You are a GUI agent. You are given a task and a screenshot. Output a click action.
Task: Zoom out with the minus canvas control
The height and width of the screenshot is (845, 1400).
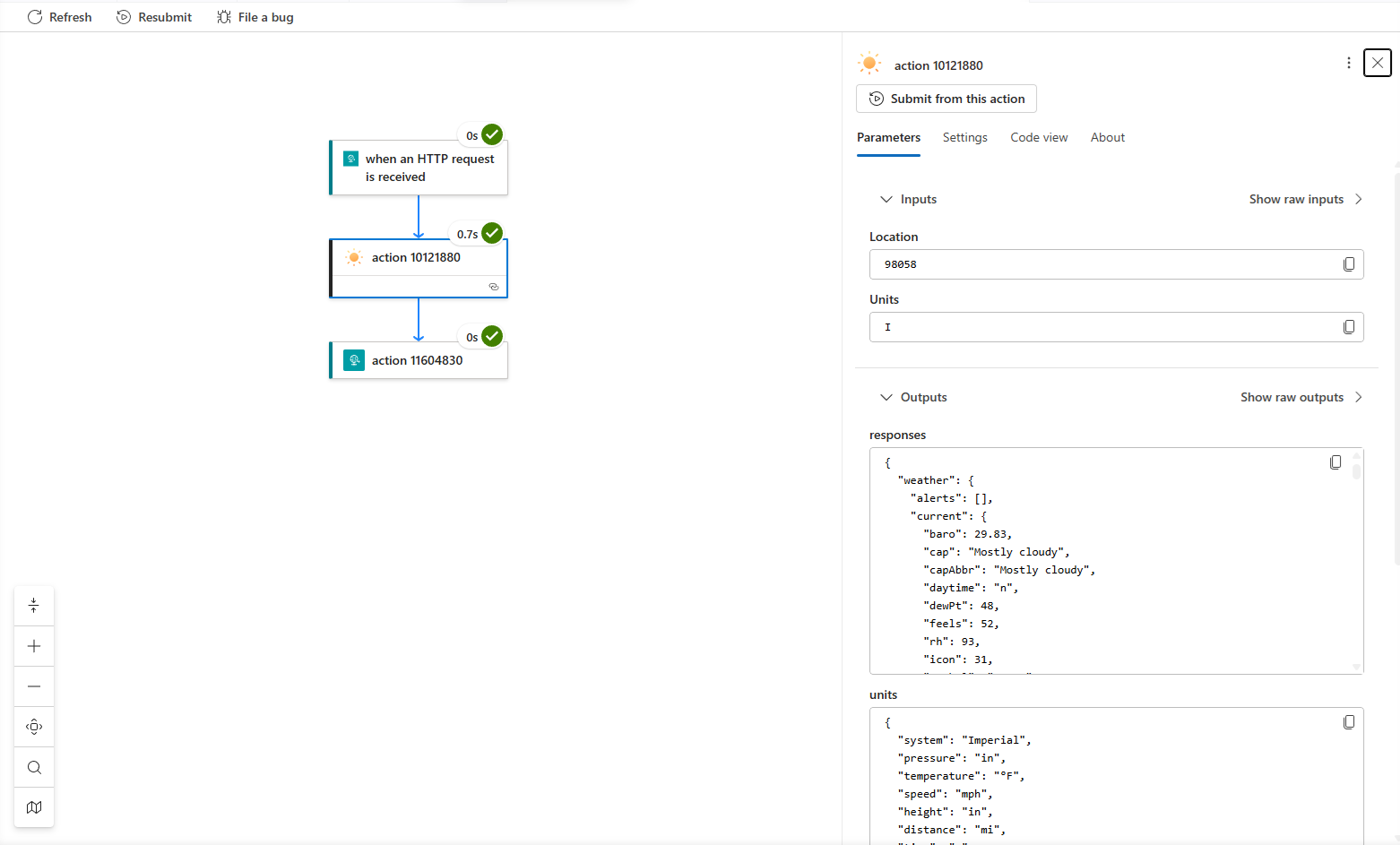[x=34, y=686]
